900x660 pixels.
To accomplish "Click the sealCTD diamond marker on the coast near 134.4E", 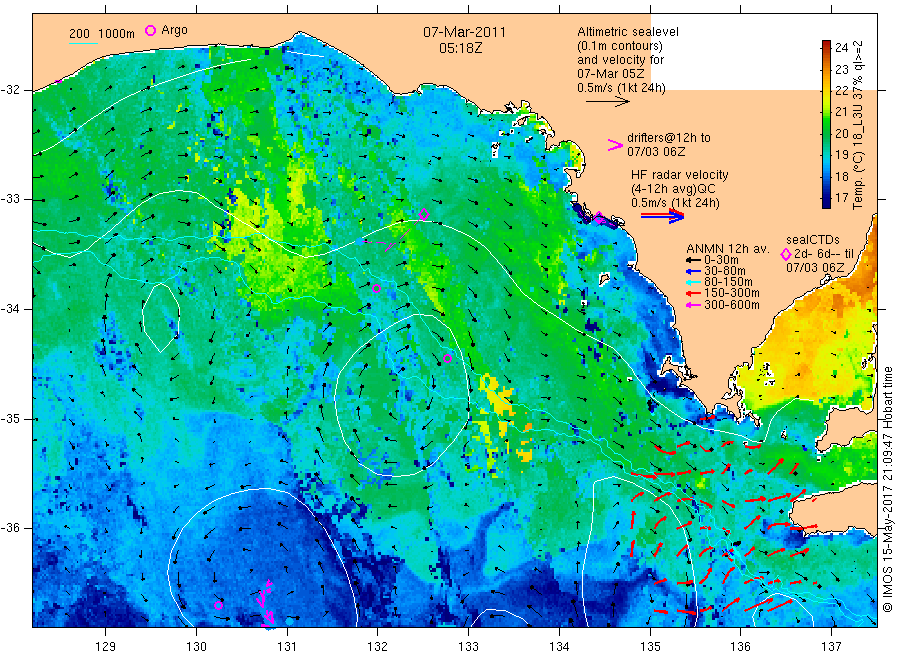I will coord(599,218).
